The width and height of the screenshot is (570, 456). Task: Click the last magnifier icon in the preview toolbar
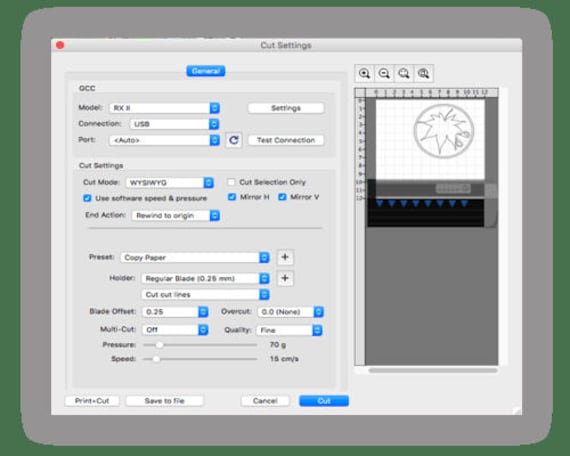[x=424, y=73]
